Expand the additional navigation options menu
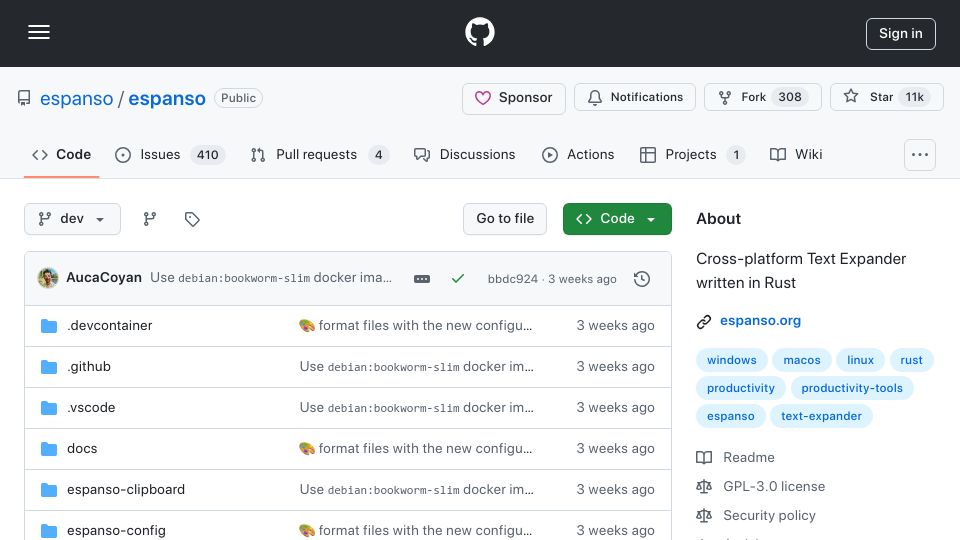 tap(920, 155)
